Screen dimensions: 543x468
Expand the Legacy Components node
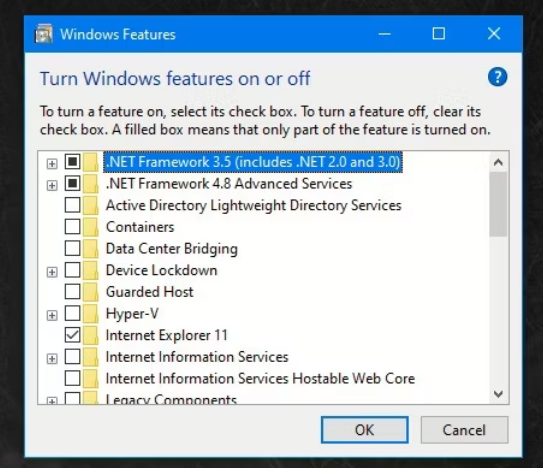(x=52, y=401)
